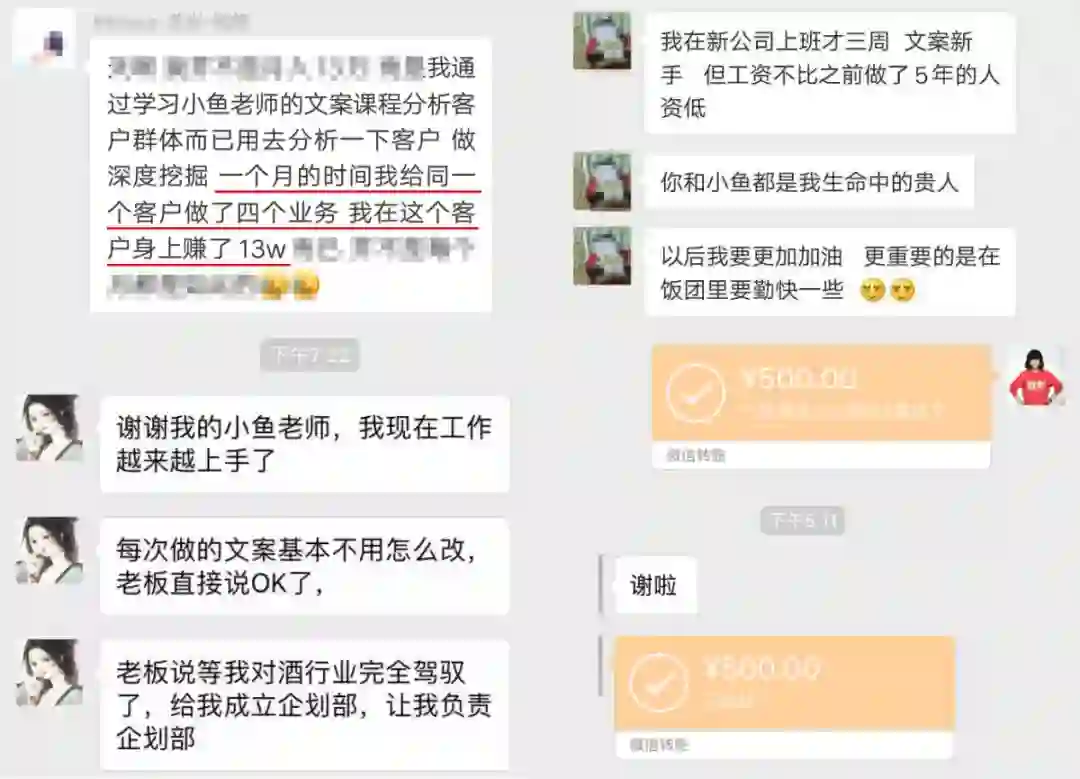Select the 你和小鱼都是我生命中的贵人 bubble

coord(809,182)
